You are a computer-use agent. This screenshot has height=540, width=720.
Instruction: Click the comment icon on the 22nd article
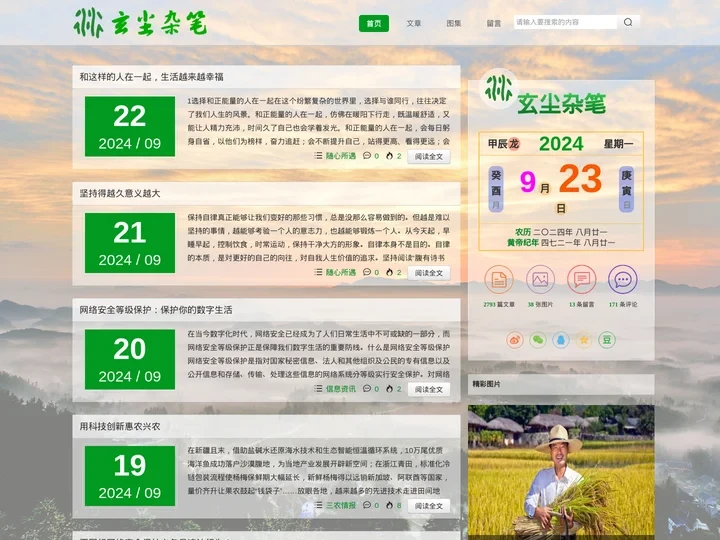pos(366,156)
